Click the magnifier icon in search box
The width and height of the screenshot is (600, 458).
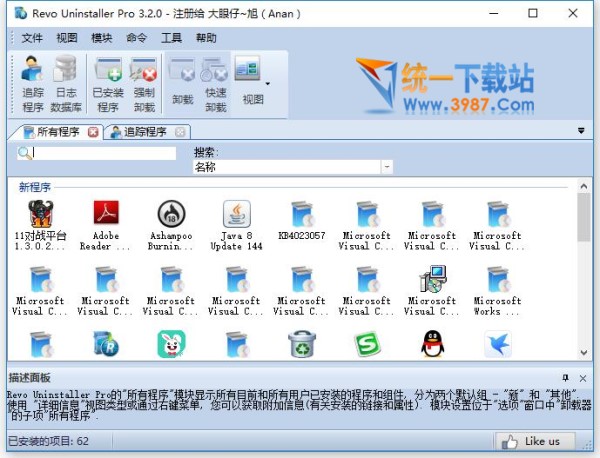(x=25, y=153)
